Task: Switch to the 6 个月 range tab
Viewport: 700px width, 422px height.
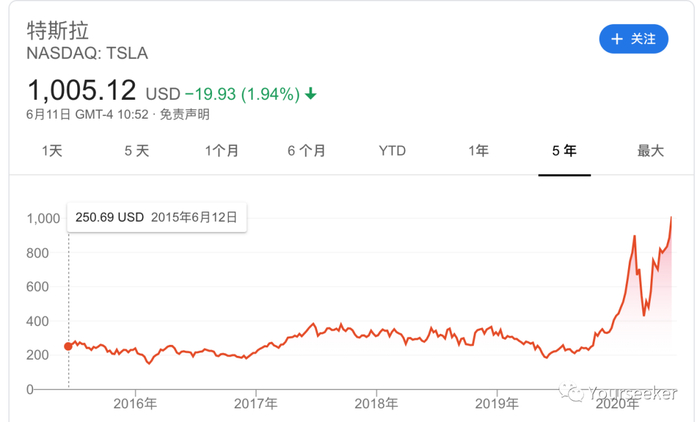Action: (x=307, y=151)
